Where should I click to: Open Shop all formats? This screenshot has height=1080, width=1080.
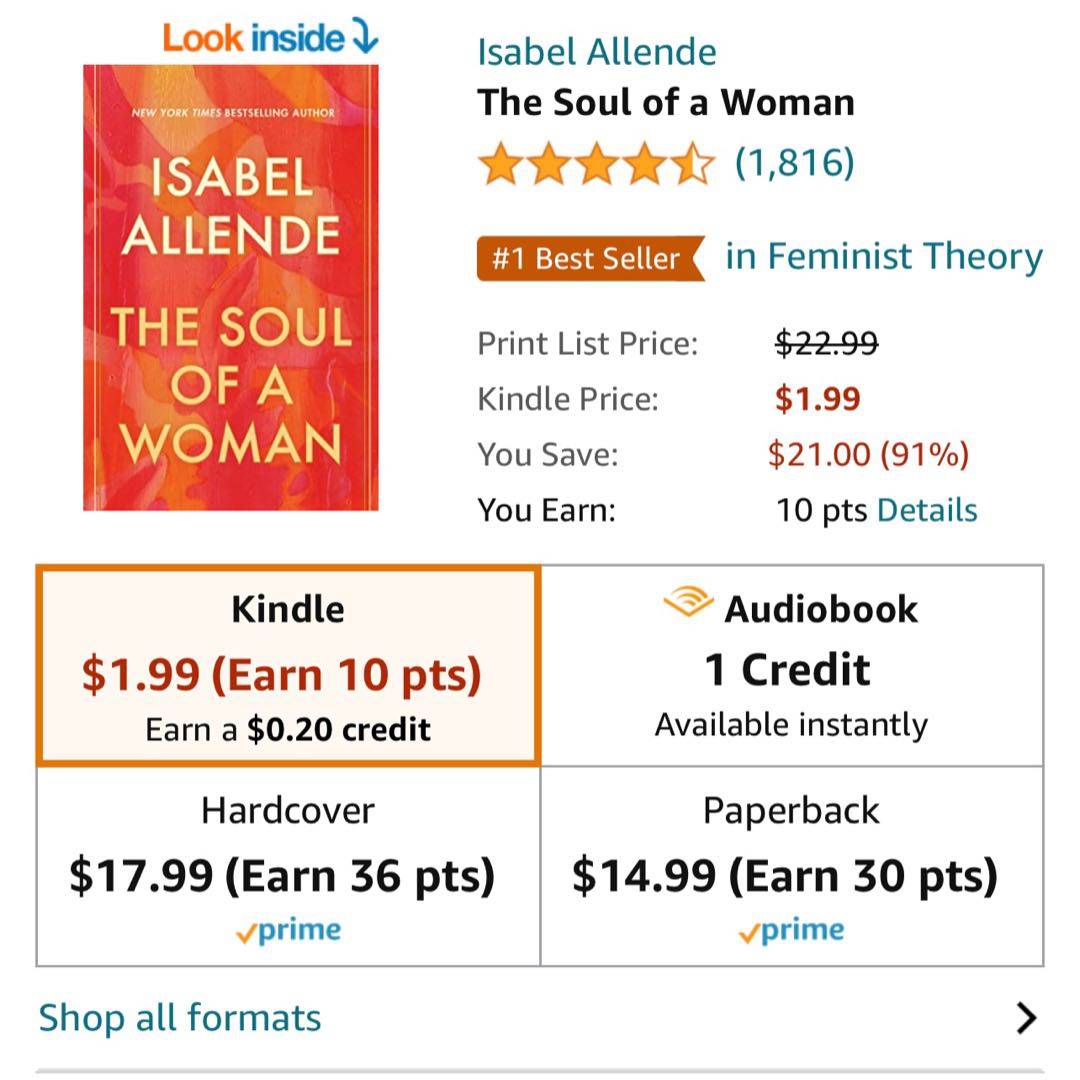click(x=180, y=1018)
